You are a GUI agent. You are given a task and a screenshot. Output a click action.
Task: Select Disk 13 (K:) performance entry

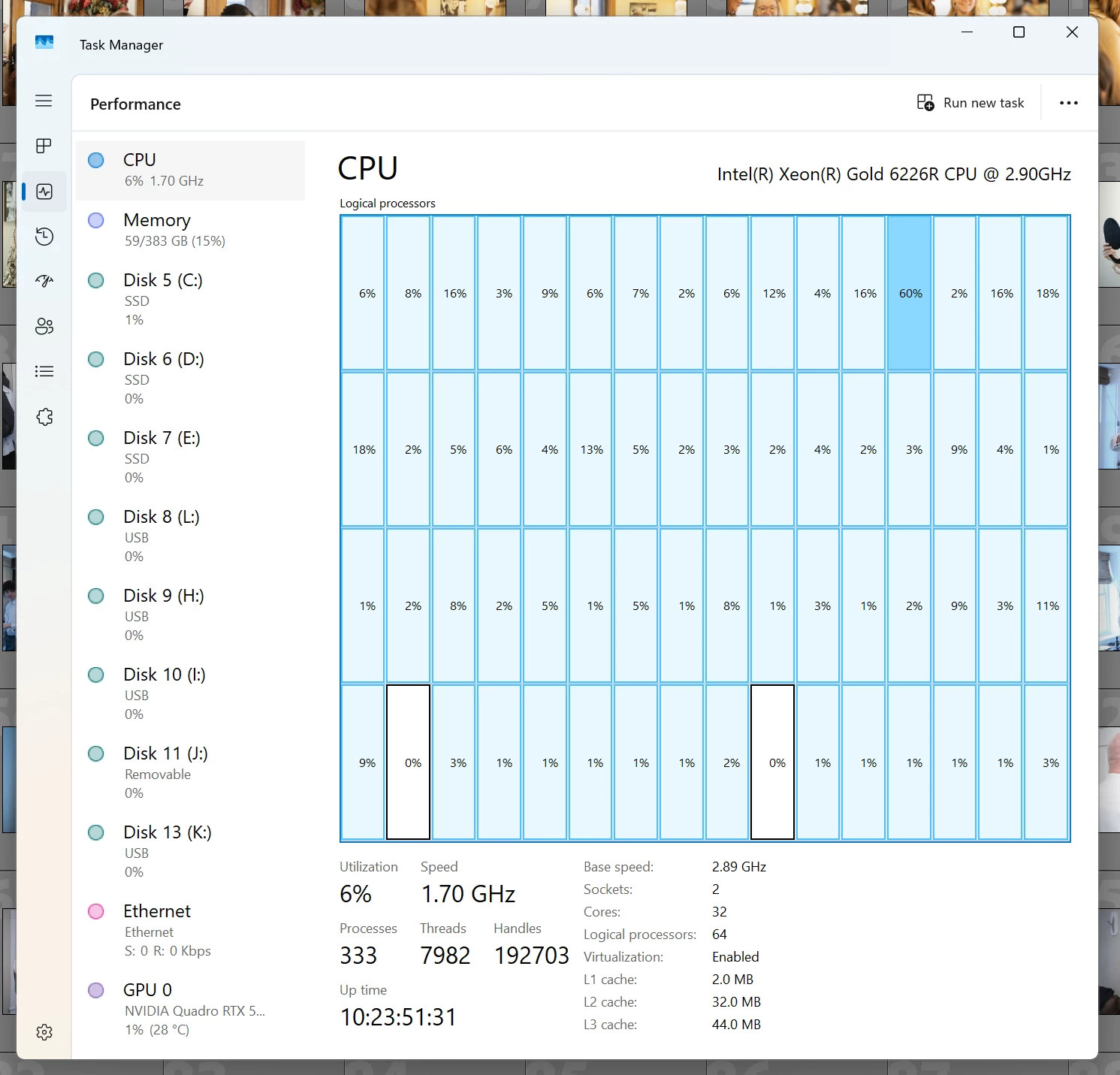point(191,851)
